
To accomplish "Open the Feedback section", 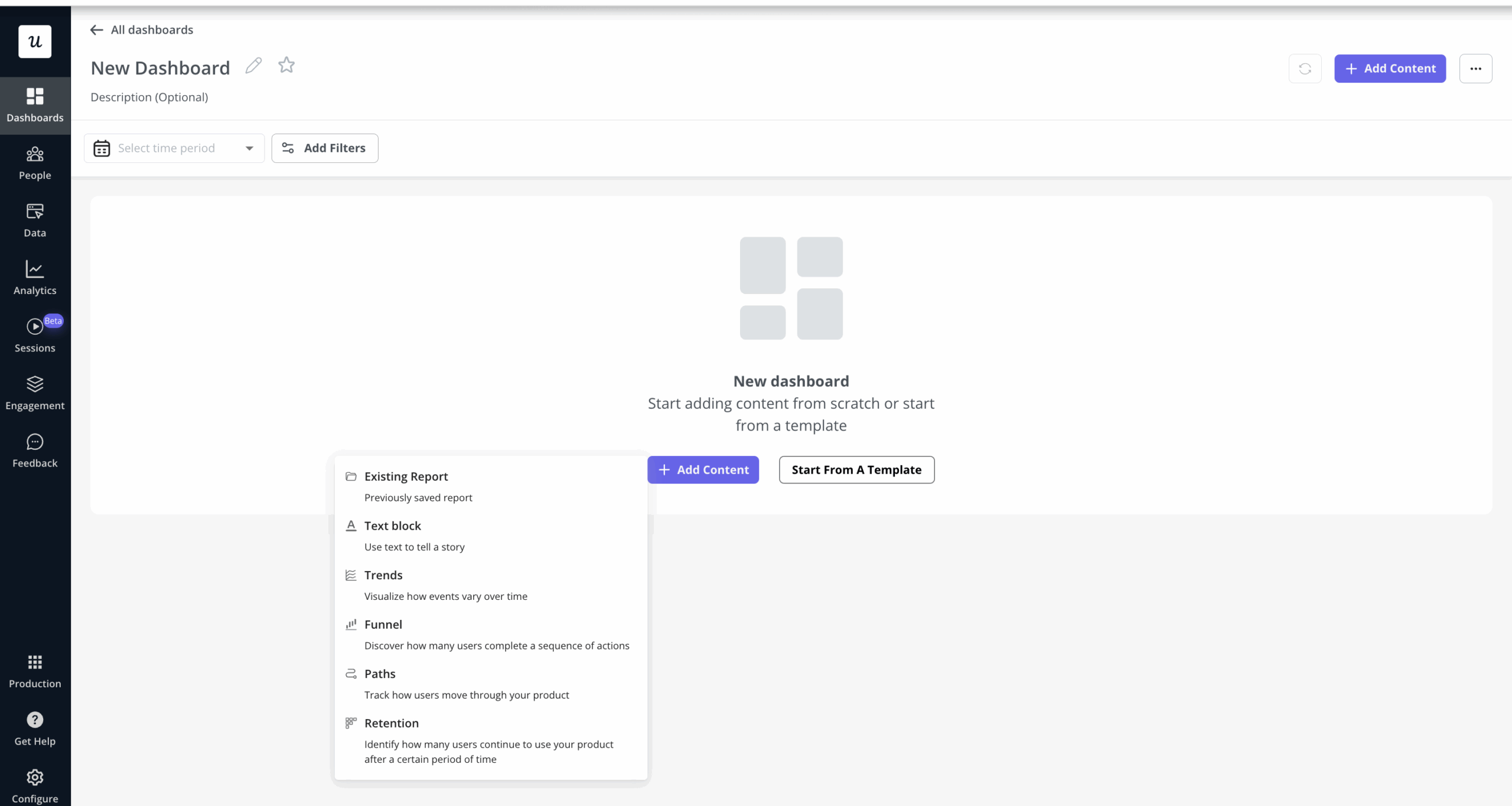I will (35, 451).
